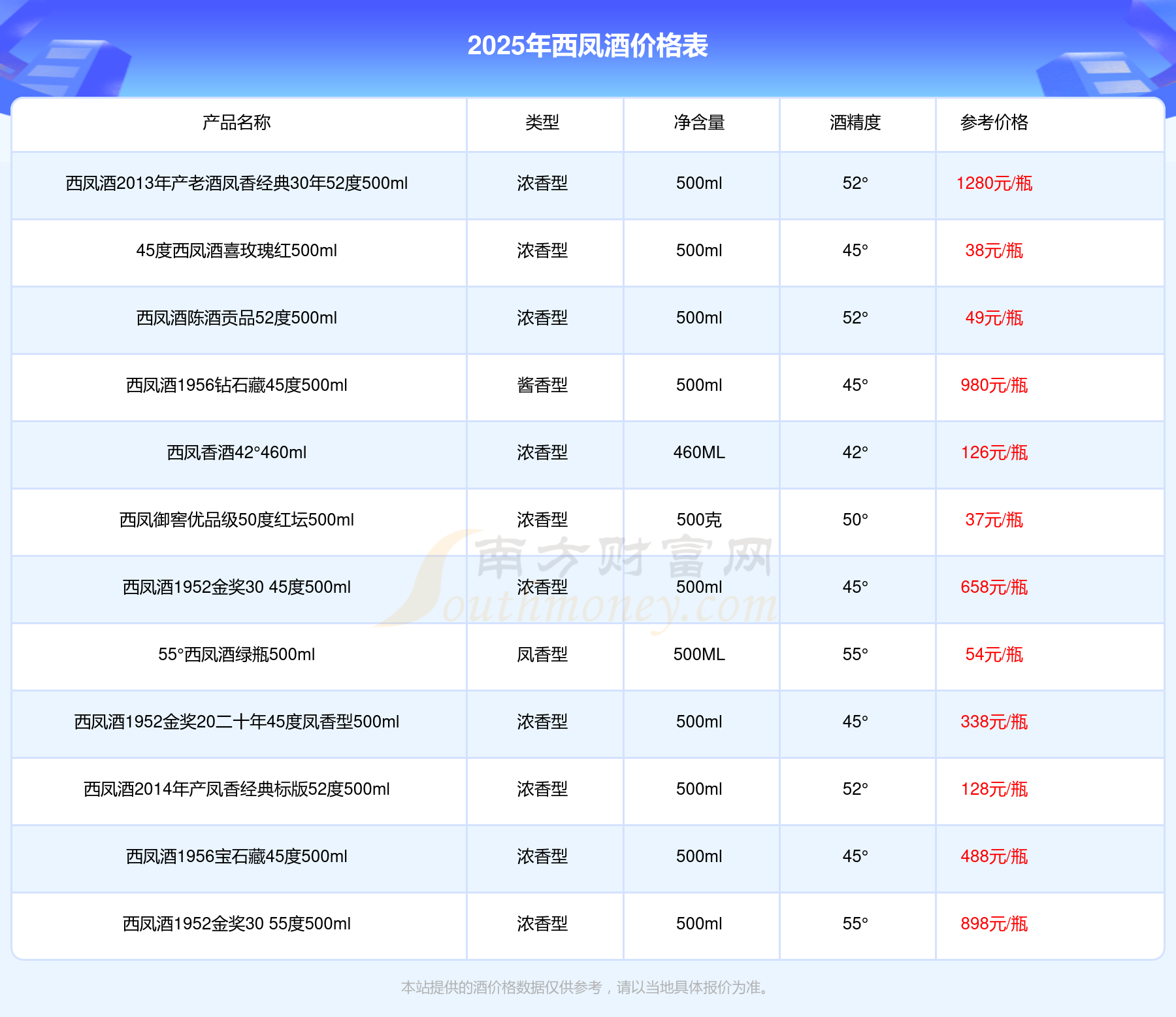Viewport: 1176px width, 1017px height.
Task: Select the 54元/瓶 price
Action: click(x=994, y=654)
